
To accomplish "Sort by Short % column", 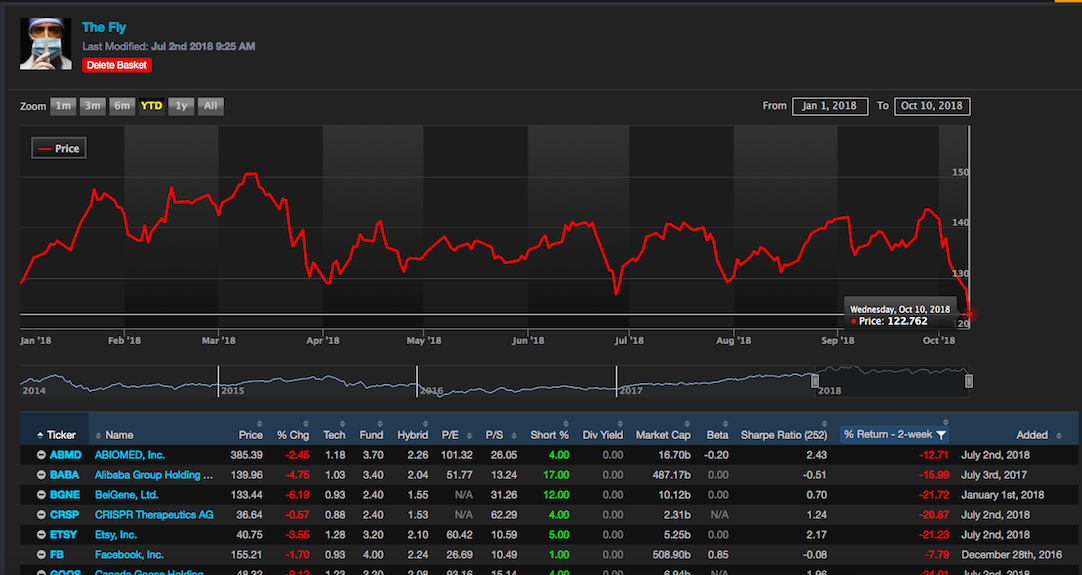I will point(550,435).
